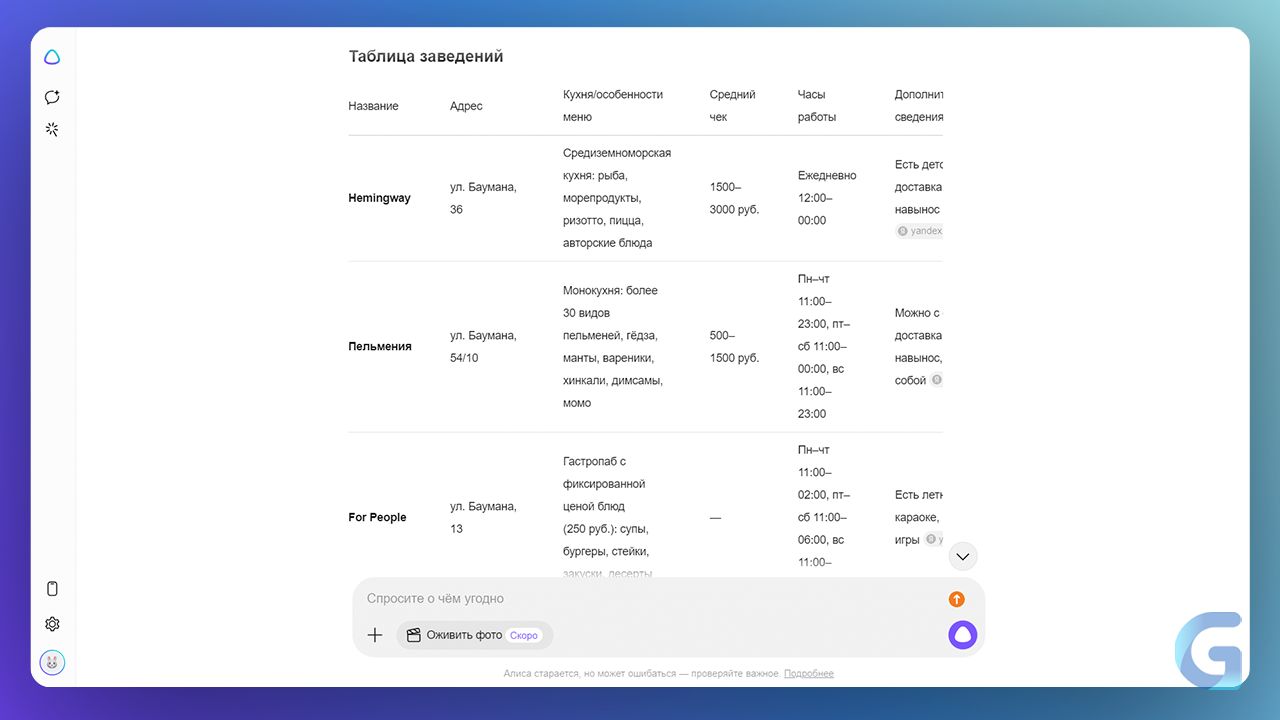Open the bunny avatar profile
This screenshot has width=1280, height=720.
52,662
